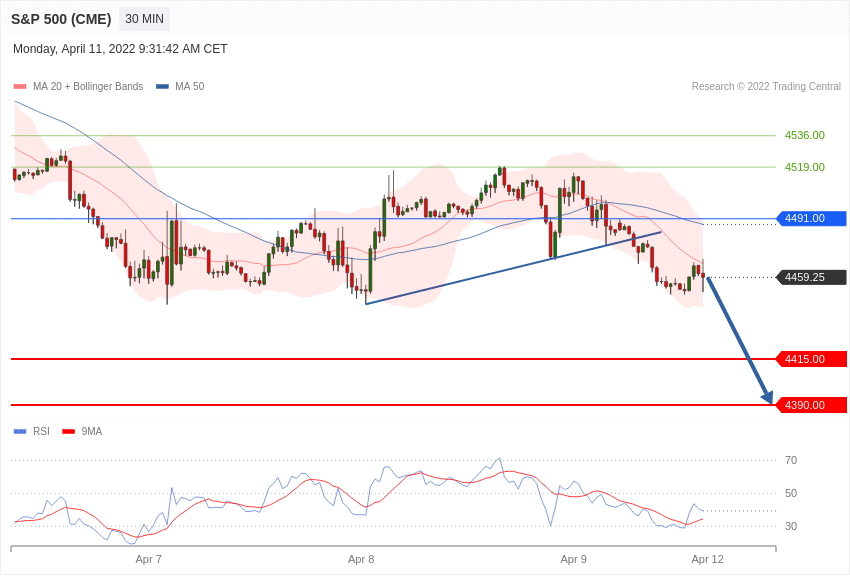Select the 30 MIN timeframe badge
Viewport: 850px width, 576px height.
click(144, 19)
